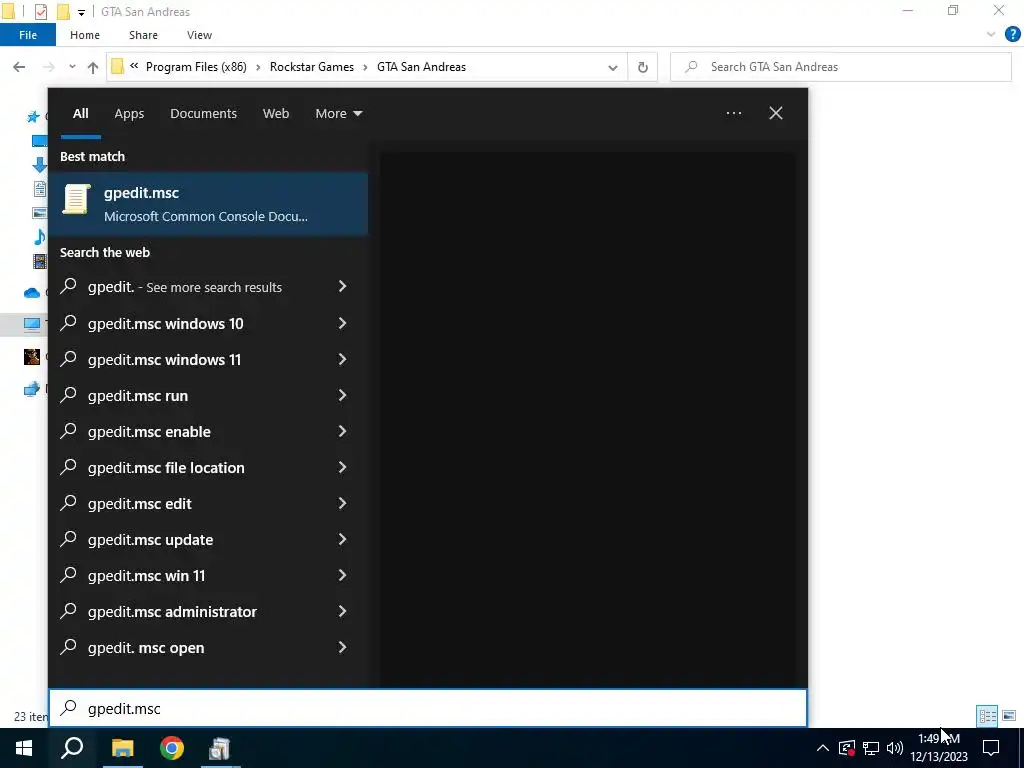Open File Explorer help icon
1024x768 pixels.
[1012, 35]
